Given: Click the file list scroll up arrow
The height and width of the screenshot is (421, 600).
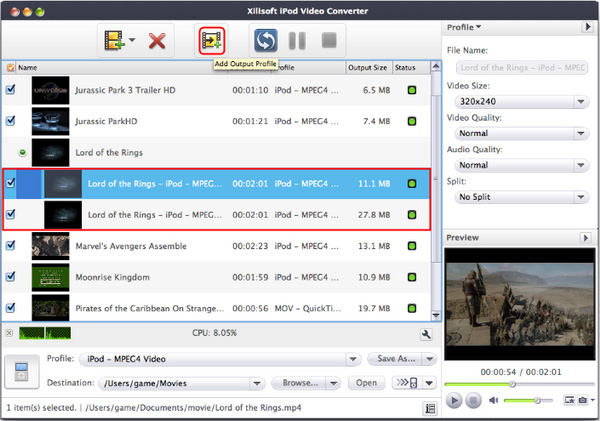Looking at the screenshot, I should 436,66.
